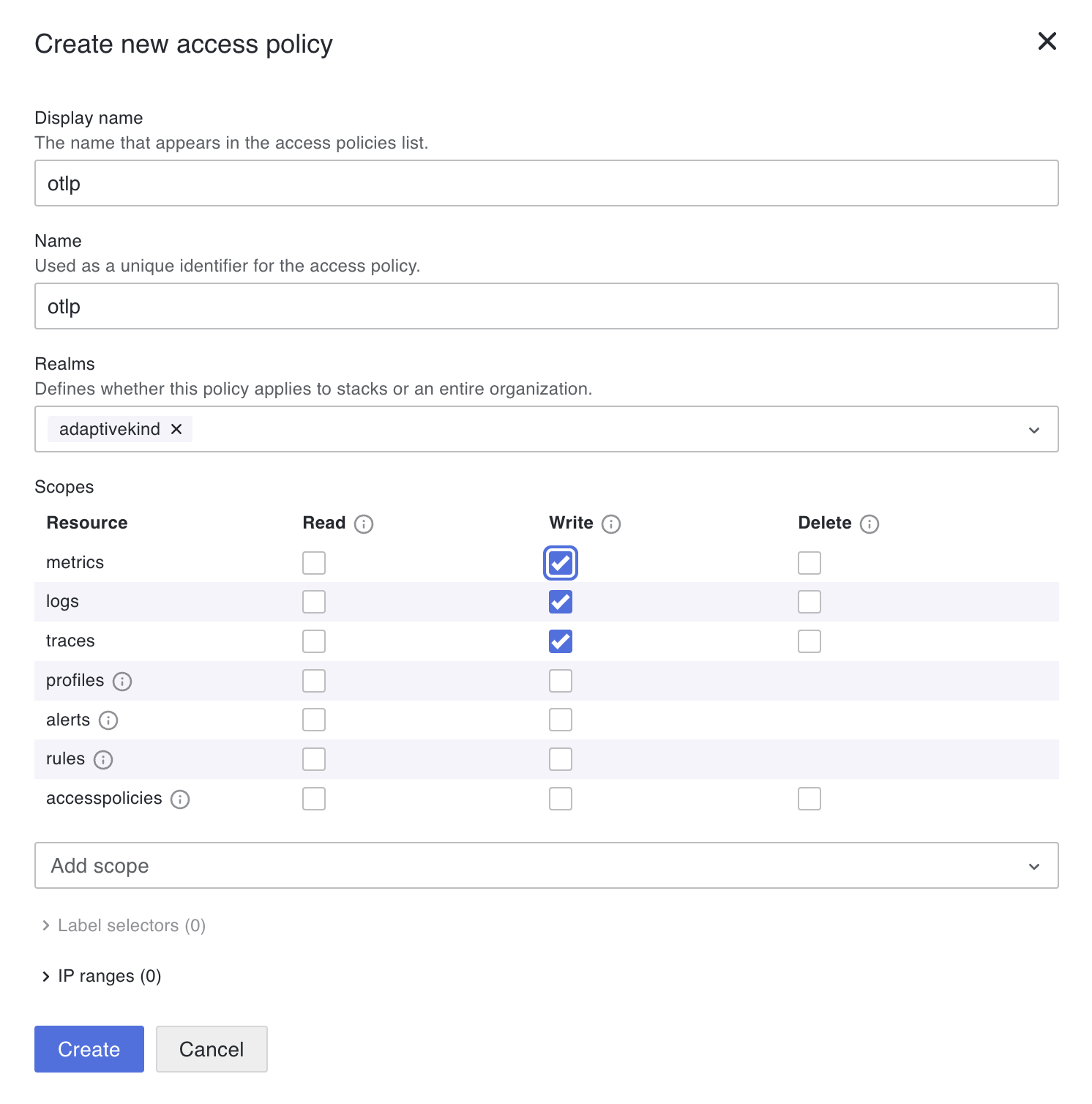Close the Create new access policy dialog
The height and width of the screenshot is (1104, 1092).
[x=1047, y=41]
